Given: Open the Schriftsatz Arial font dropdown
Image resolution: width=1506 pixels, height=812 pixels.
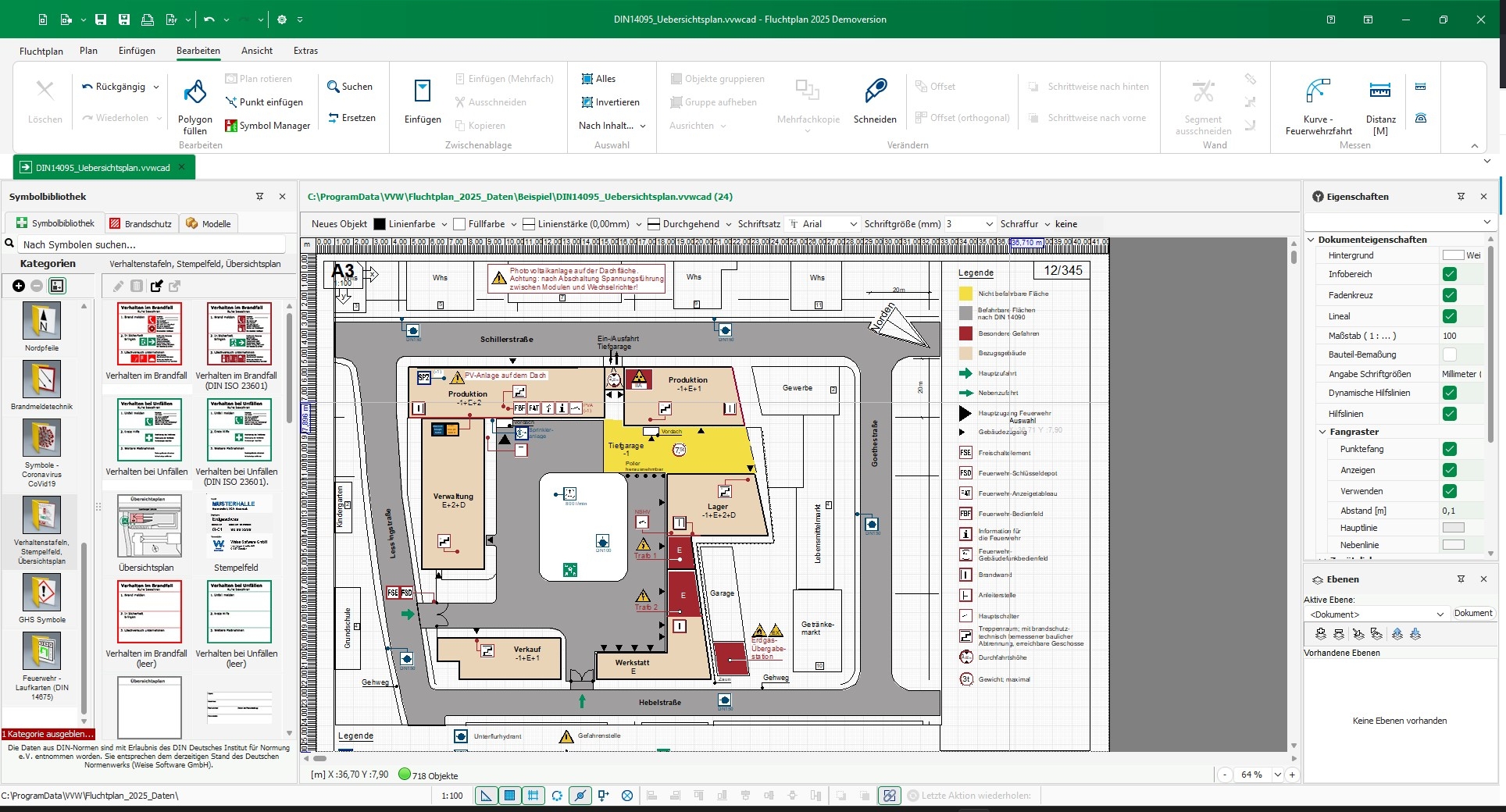Looking at the screenshot, I should tap(853, 224).
